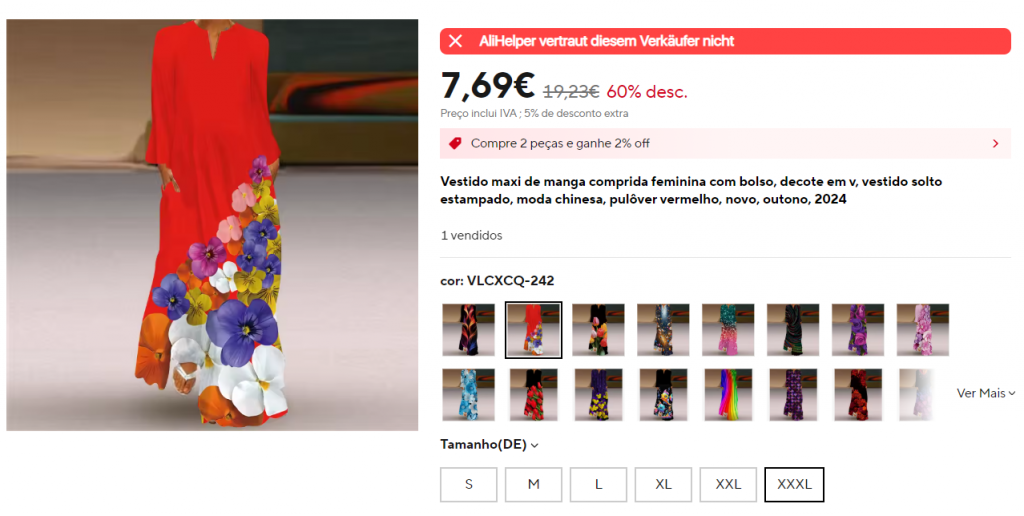Select the pink floral dress thumbnail in first row

(x=922, y=330)
